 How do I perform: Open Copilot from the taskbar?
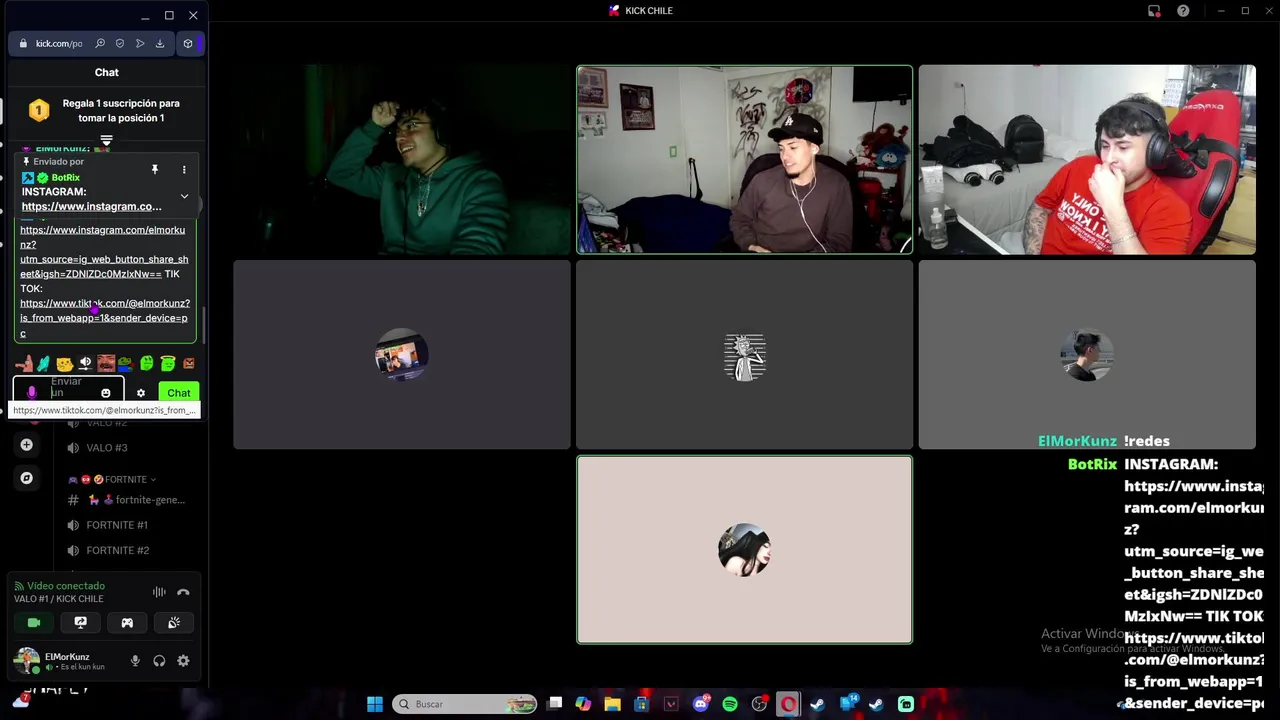pos(584,704)
